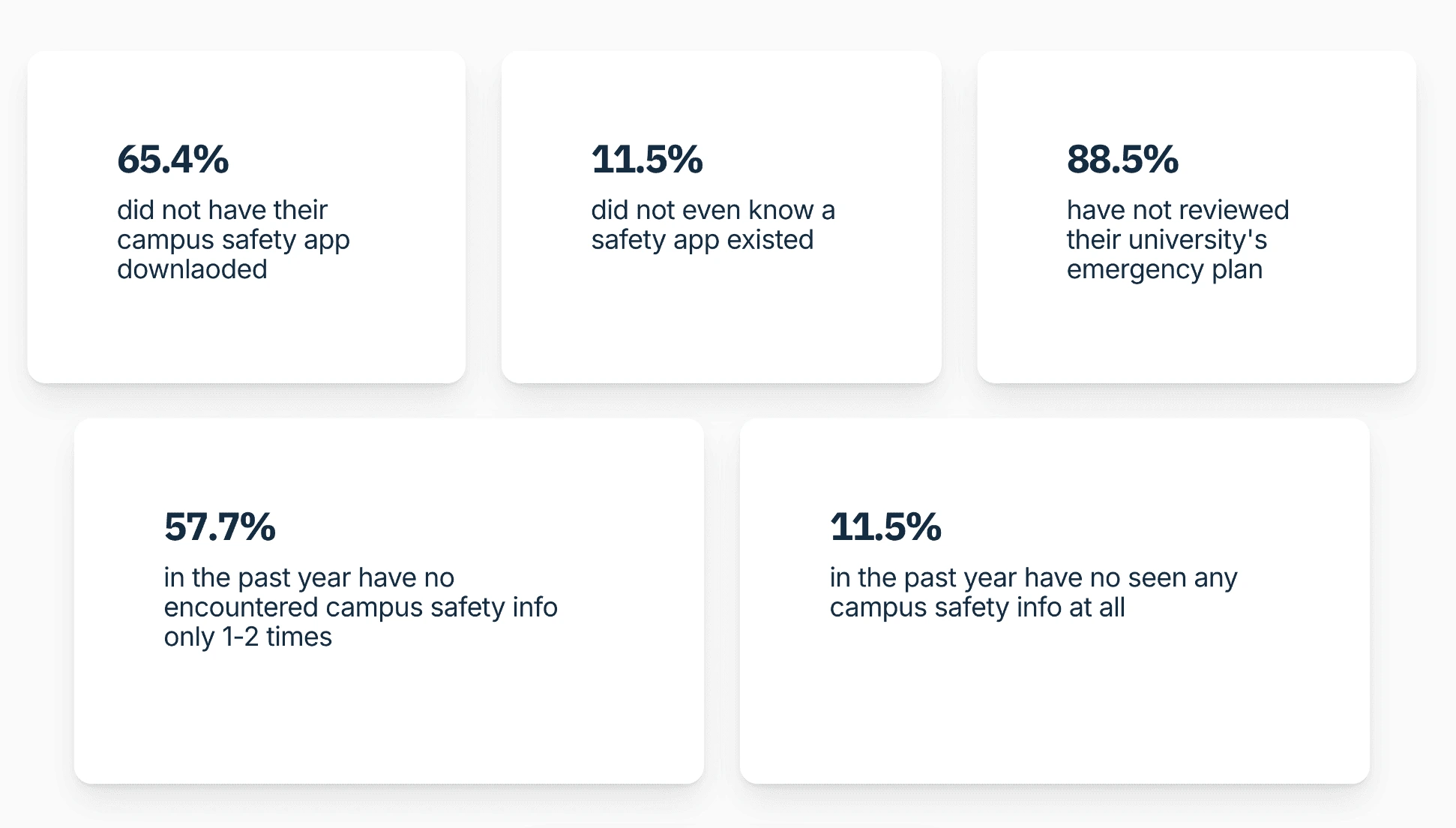Click 'in the past year have no seen any'
Viewport: 1456px width, 828px height.
tap(1033, 577)
